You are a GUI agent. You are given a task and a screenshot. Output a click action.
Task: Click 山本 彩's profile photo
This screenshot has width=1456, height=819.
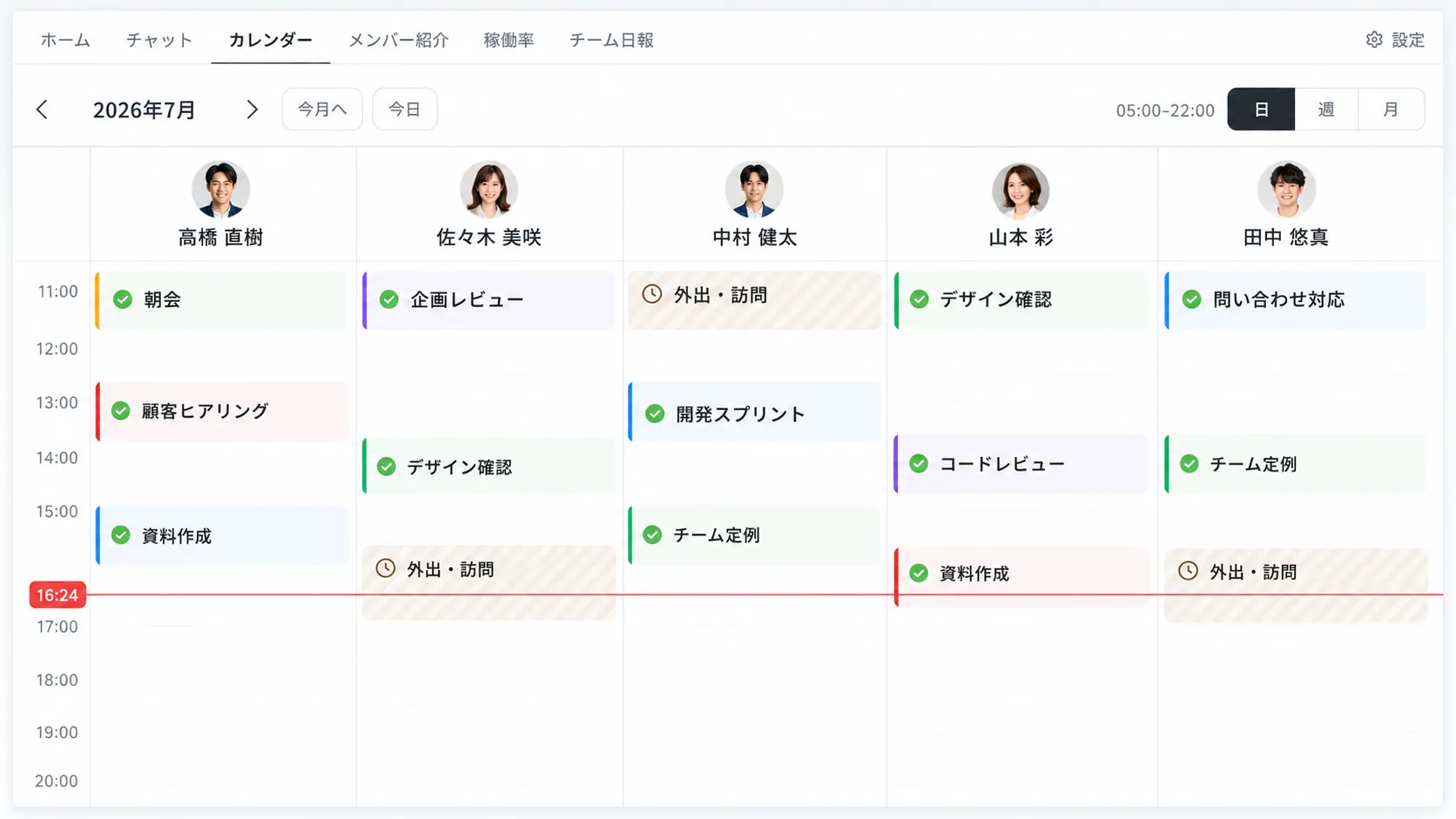click(x=1021, y=190)
